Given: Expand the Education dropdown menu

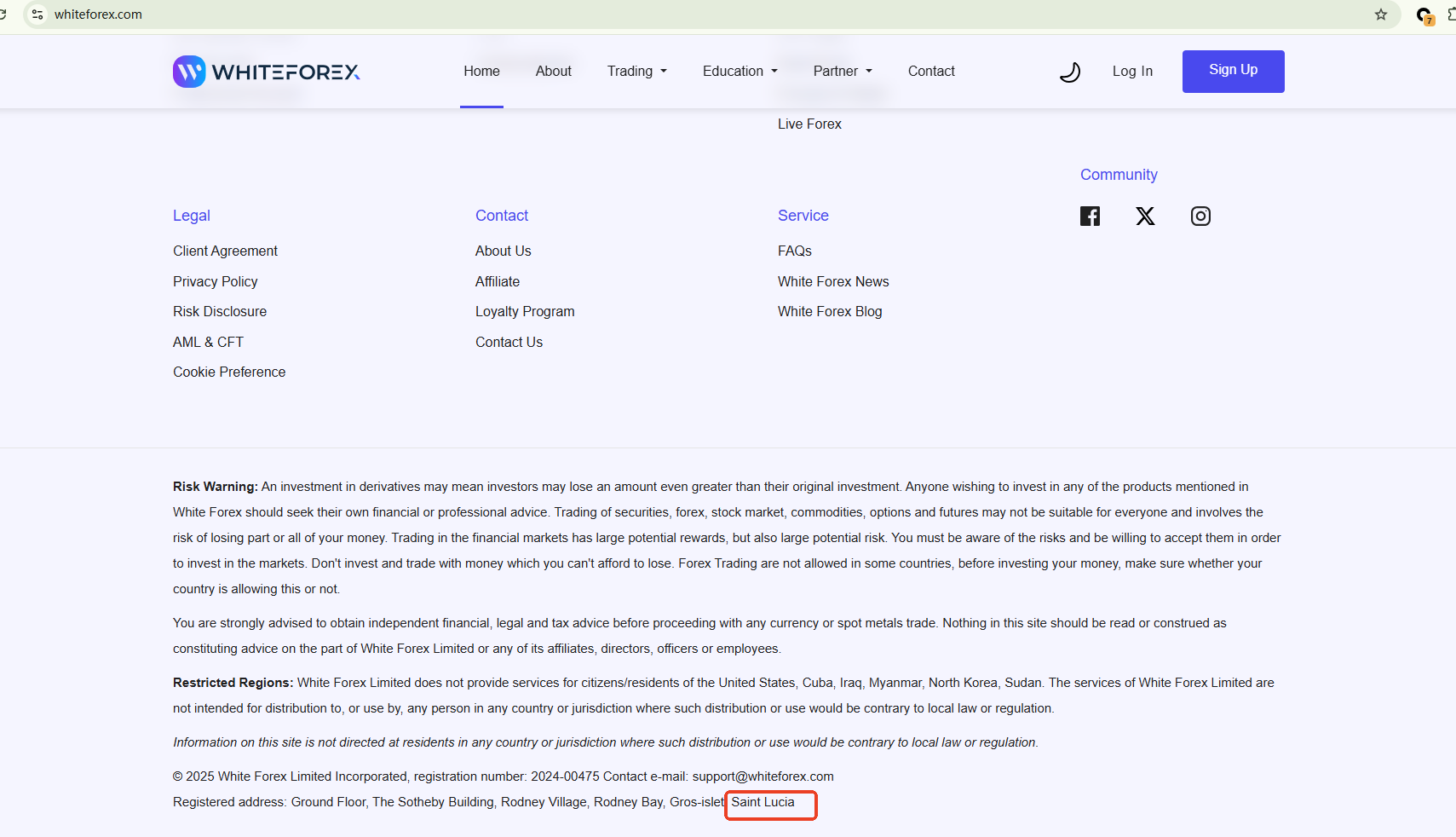Looking at the screenshot, I should tap(740, 72).
